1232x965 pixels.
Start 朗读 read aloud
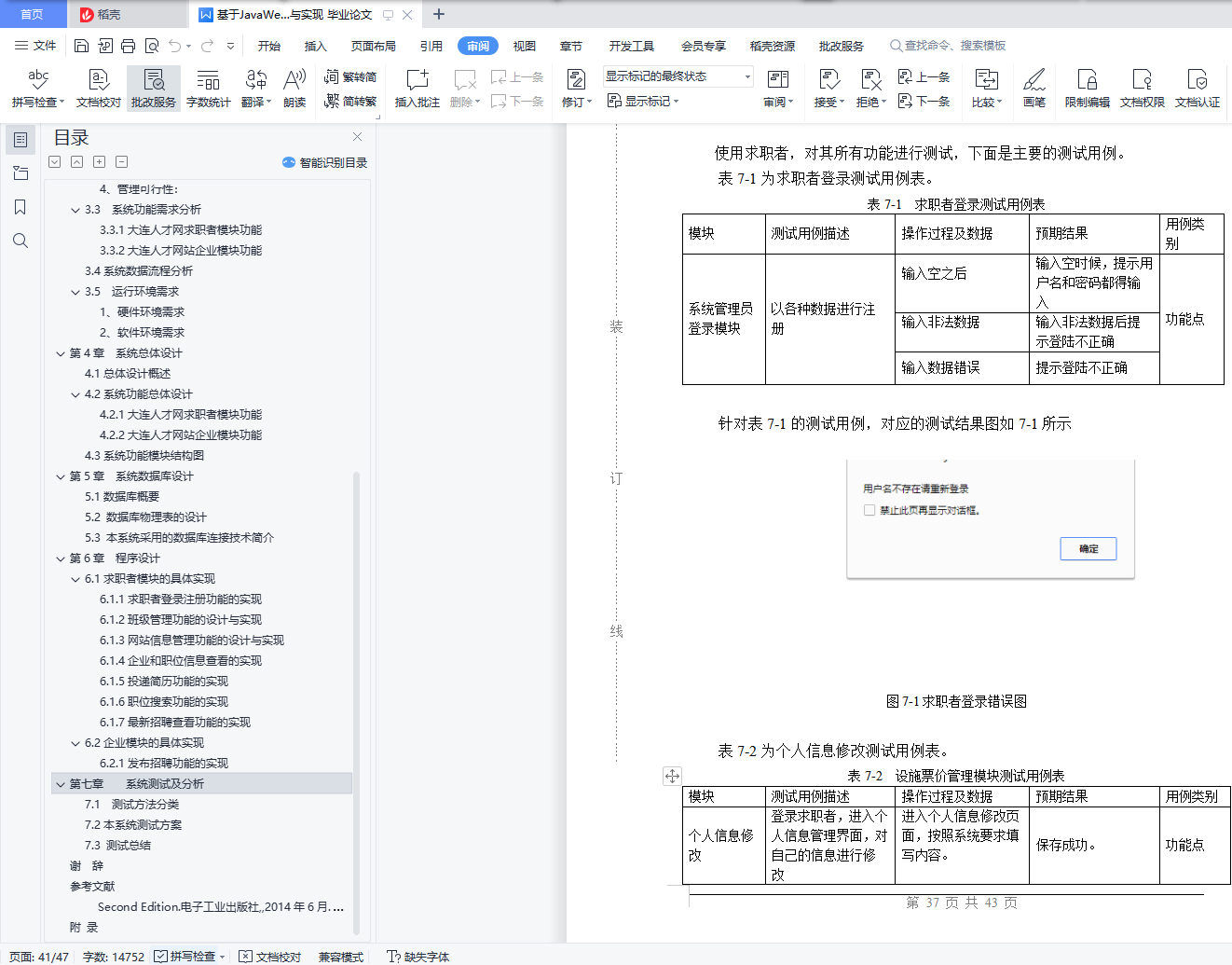pyautogui.click(x=294, y=89)
